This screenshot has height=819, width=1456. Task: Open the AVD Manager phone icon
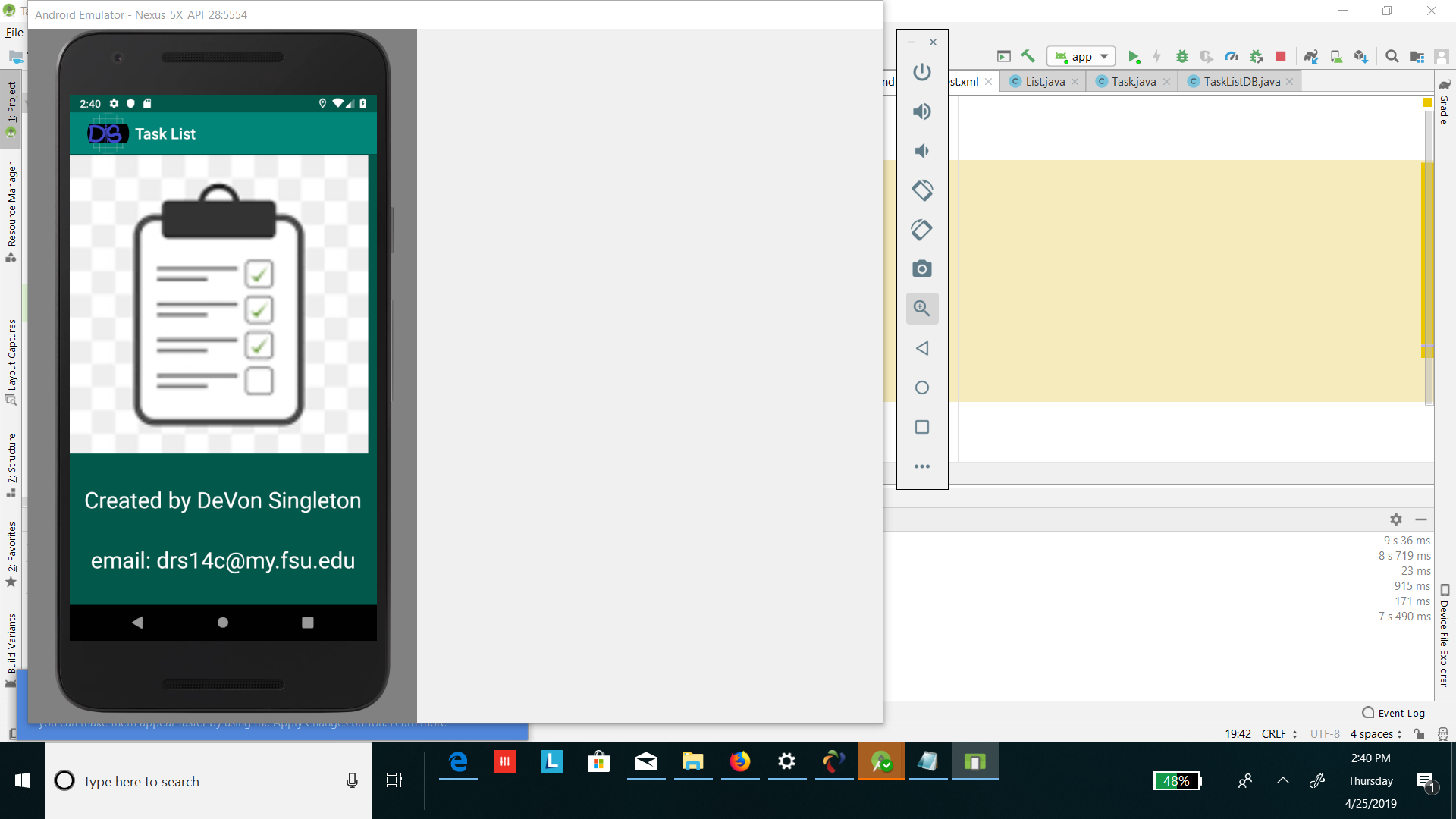coord(1336,57)
